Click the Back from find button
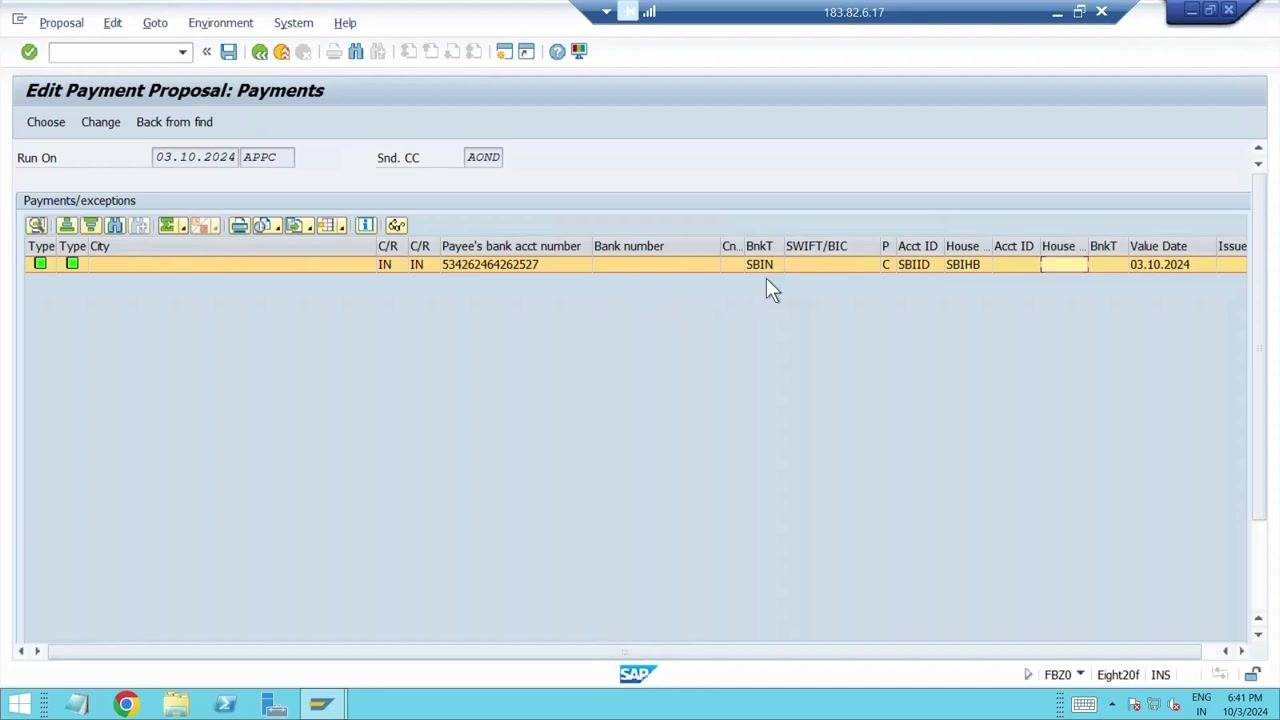1280x720 pixels. pyautogui.click(x=174, y=122)
